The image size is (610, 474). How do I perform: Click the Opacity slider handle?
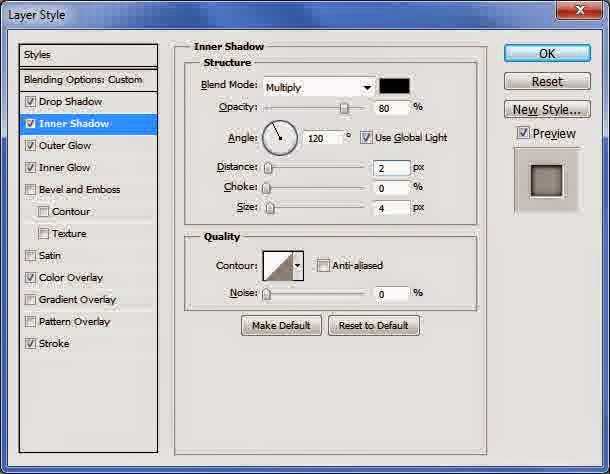click(344, 108)
